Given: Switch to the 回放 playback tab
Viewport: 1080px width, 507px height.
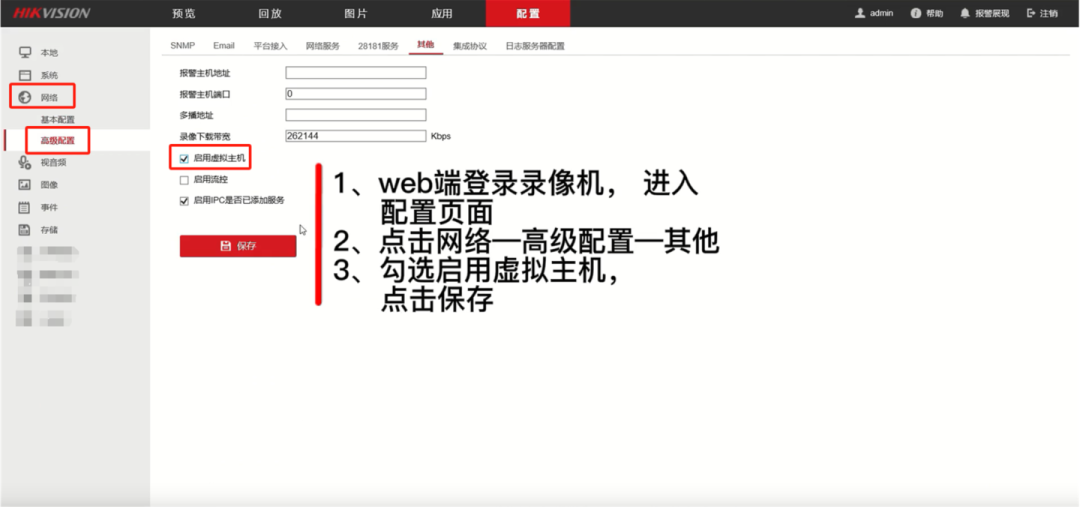Looking at the screenshot, I should [x=270, y=14].
